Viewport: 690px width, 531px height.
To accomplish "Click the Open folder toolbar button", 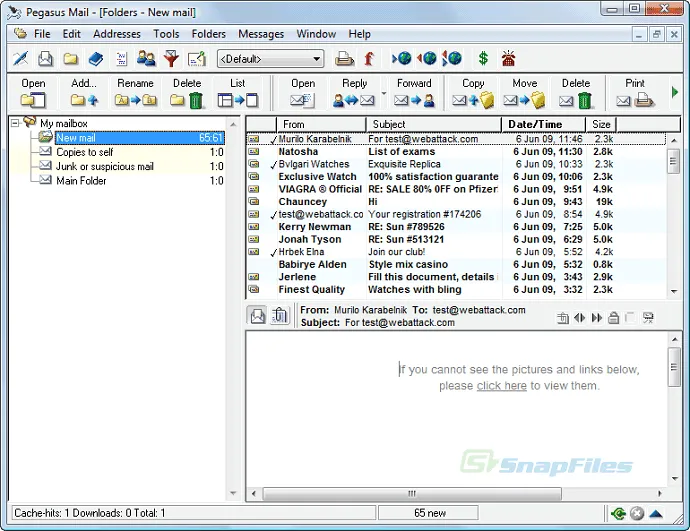I will click(33, 92).
